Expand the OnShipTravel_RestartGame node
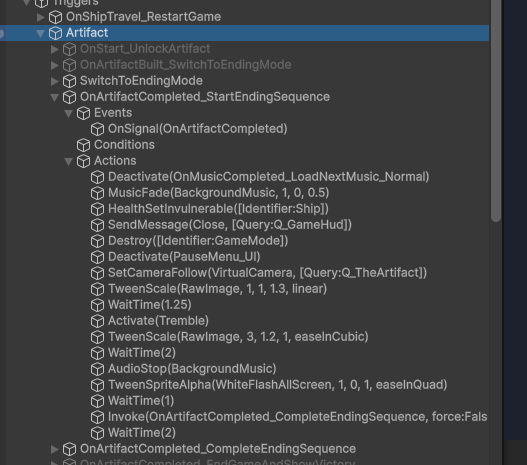Screen dimensions: 527x465 tap(40, 17)
